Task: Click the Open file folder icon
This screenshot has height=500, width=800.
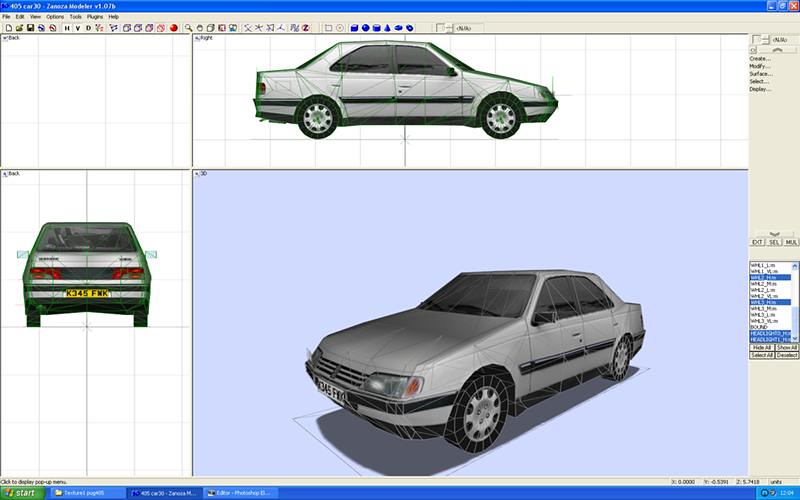Action: (18, 28)
